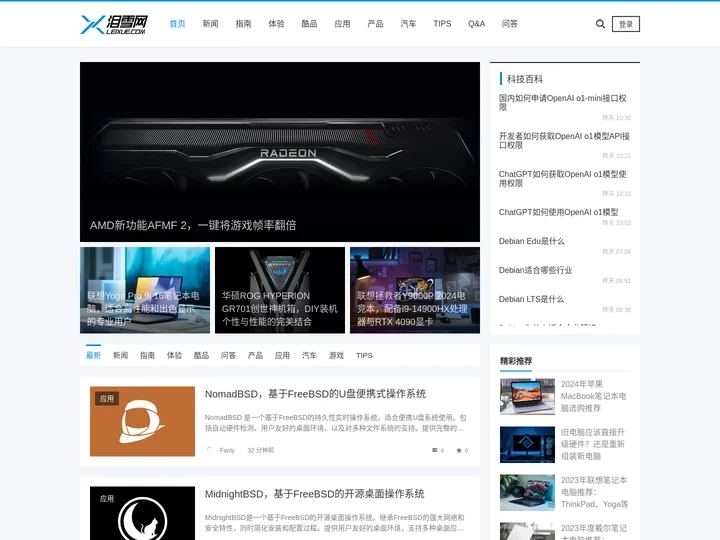Open the 联想Yoga Pro 9i featured card
720x540 pixels.
[x=145, y=290]
